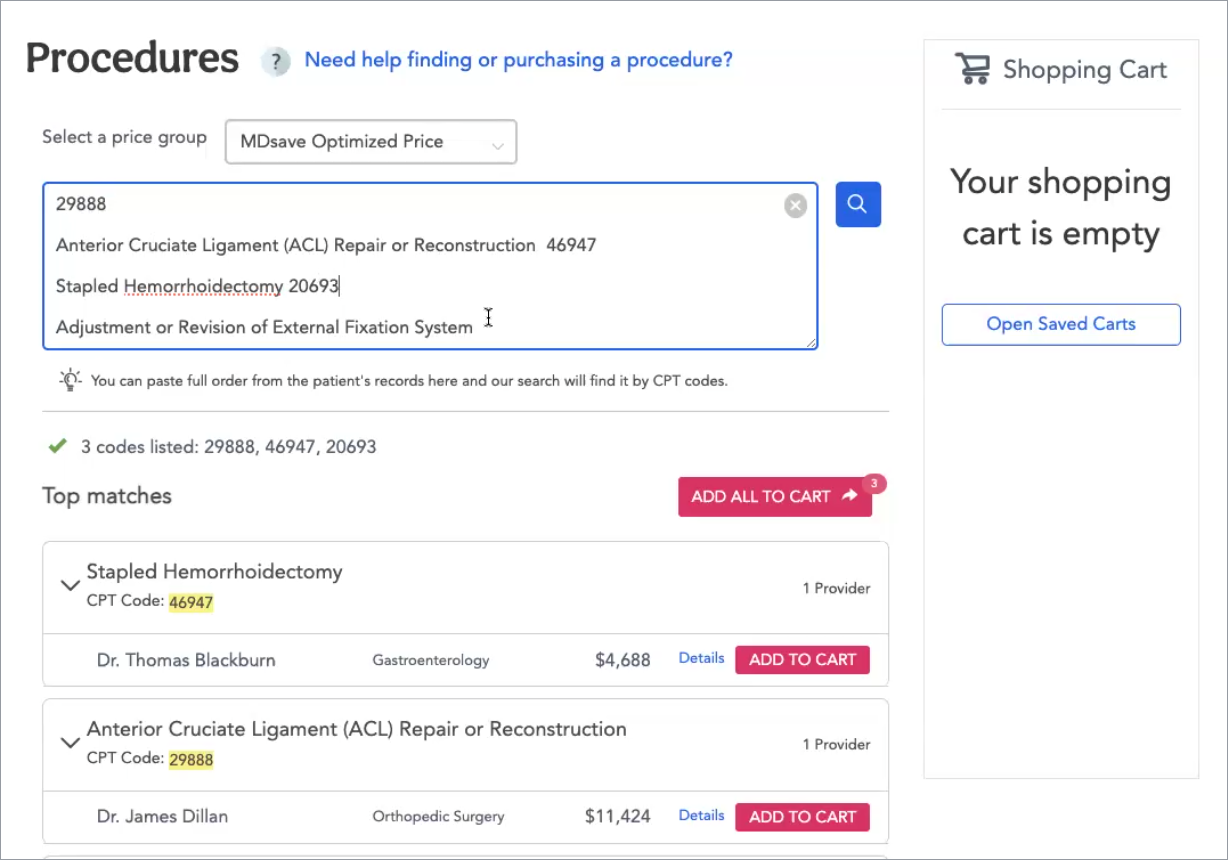Click the highlighted CPT code 46947
This screenshot has width=1228, height=860.
191,602
